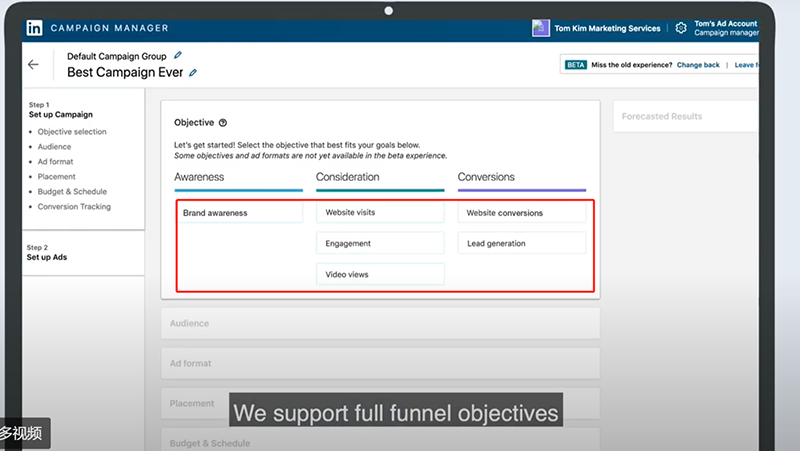
Task: Jump to Audience in Step 1 sidebar
Action: click(54, 146)
